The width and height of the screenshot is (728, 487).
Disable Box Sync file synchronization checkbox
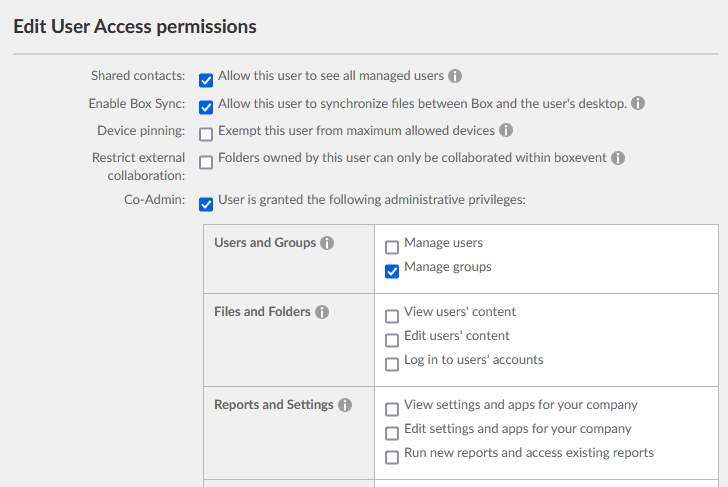pos(206,107)
